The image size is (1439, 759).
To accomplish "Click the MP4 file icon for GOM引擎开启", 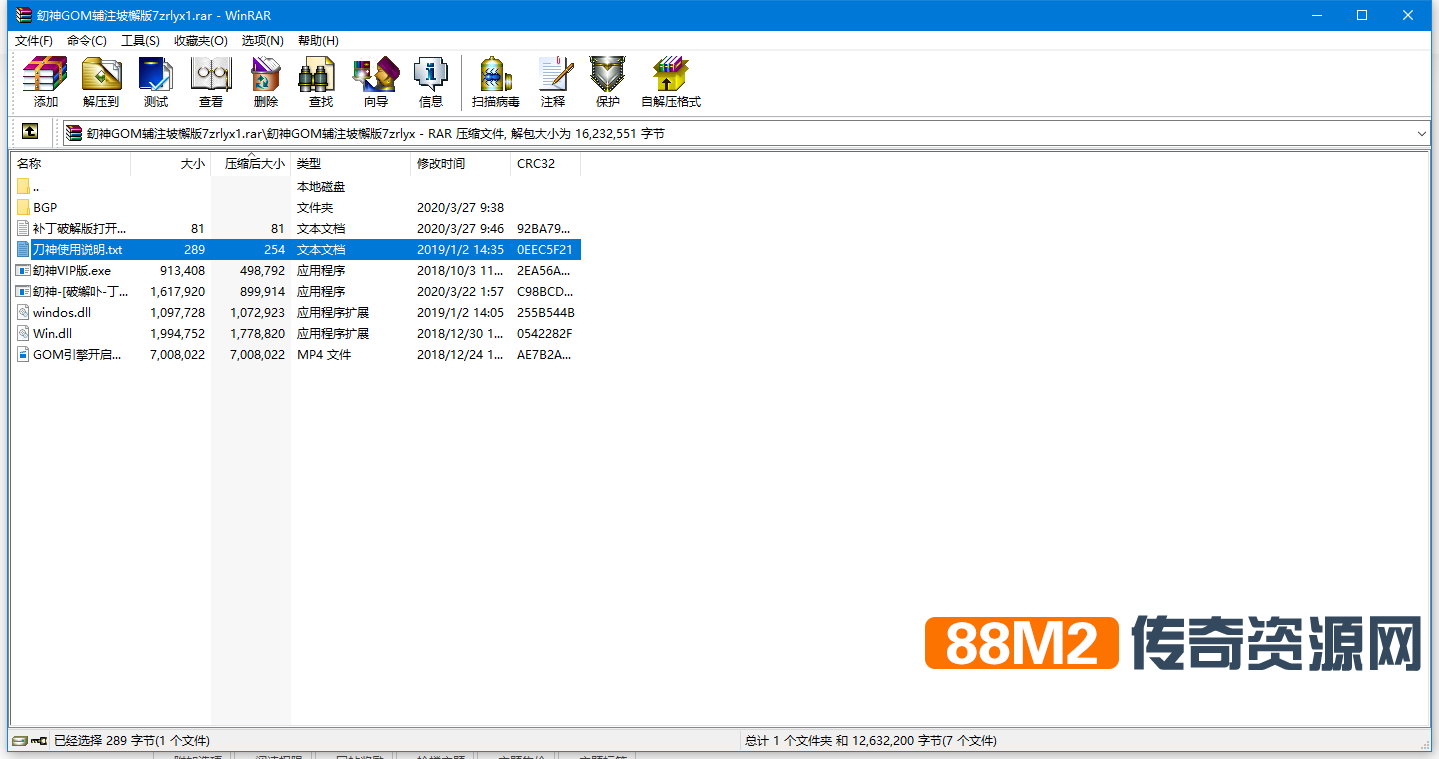I will tap(23, 354).
